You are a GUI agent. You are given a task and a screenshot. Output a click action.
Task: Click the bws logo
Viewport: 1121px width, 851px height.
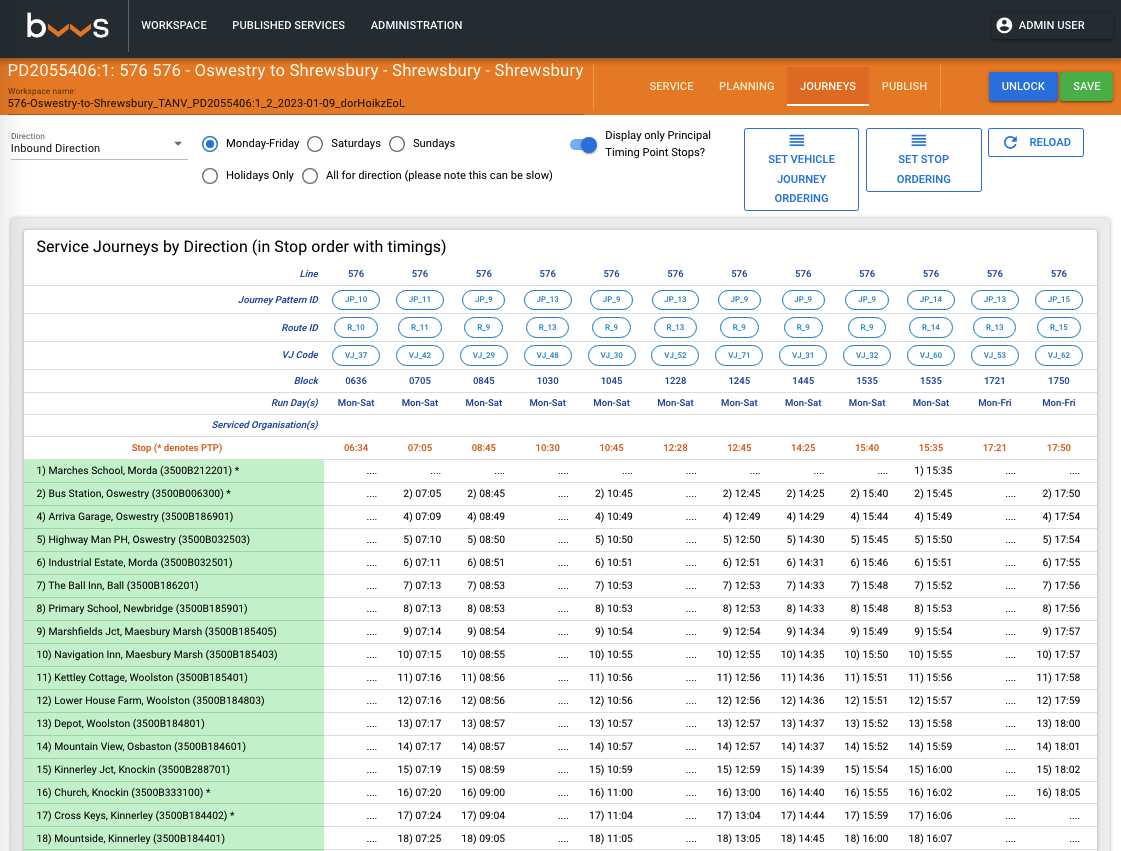coord(64,27)
